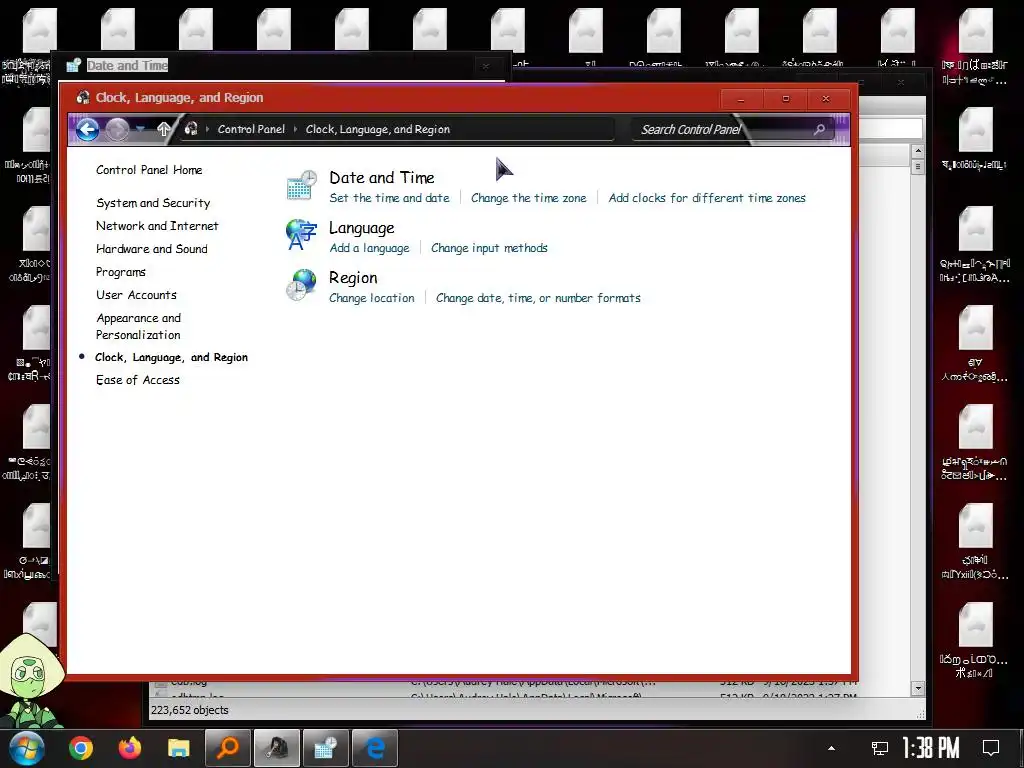Open Programs category
This screenshot has width=1024, height=768.
tap(121, 272)
